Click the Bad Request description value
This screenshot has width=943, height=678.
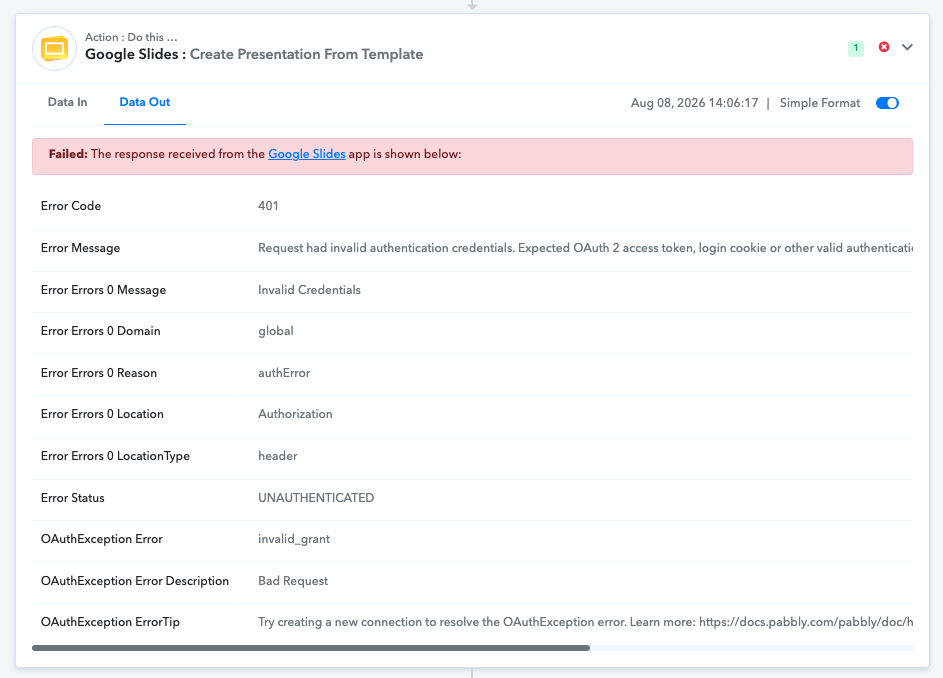click(293, 581)
